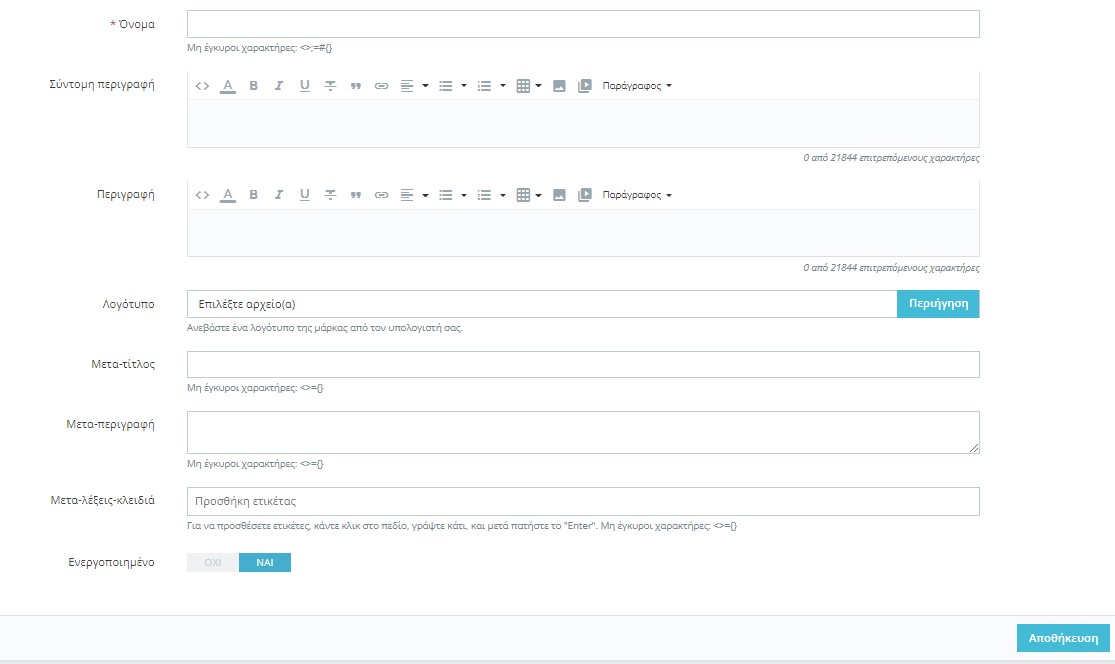The height and width of the screenshot is (664, 1115).
Task: Open text alignment dropdown in Σύντομη περιγραφή toolbar
Action: (414, 86)
